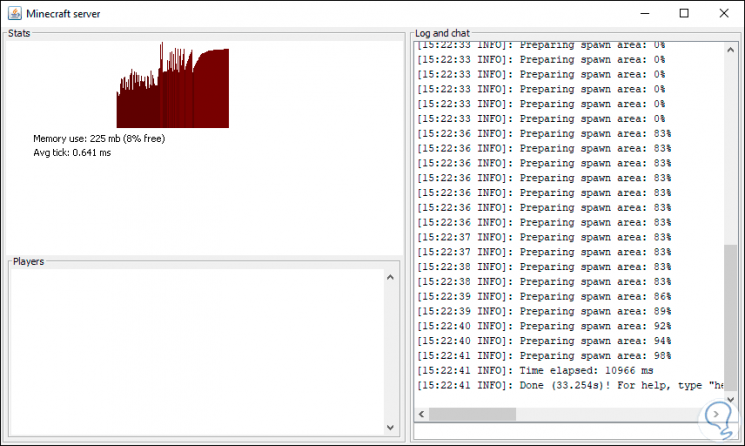Click the Log and chat panel label
745x446 pixels.
coord(442,33)
